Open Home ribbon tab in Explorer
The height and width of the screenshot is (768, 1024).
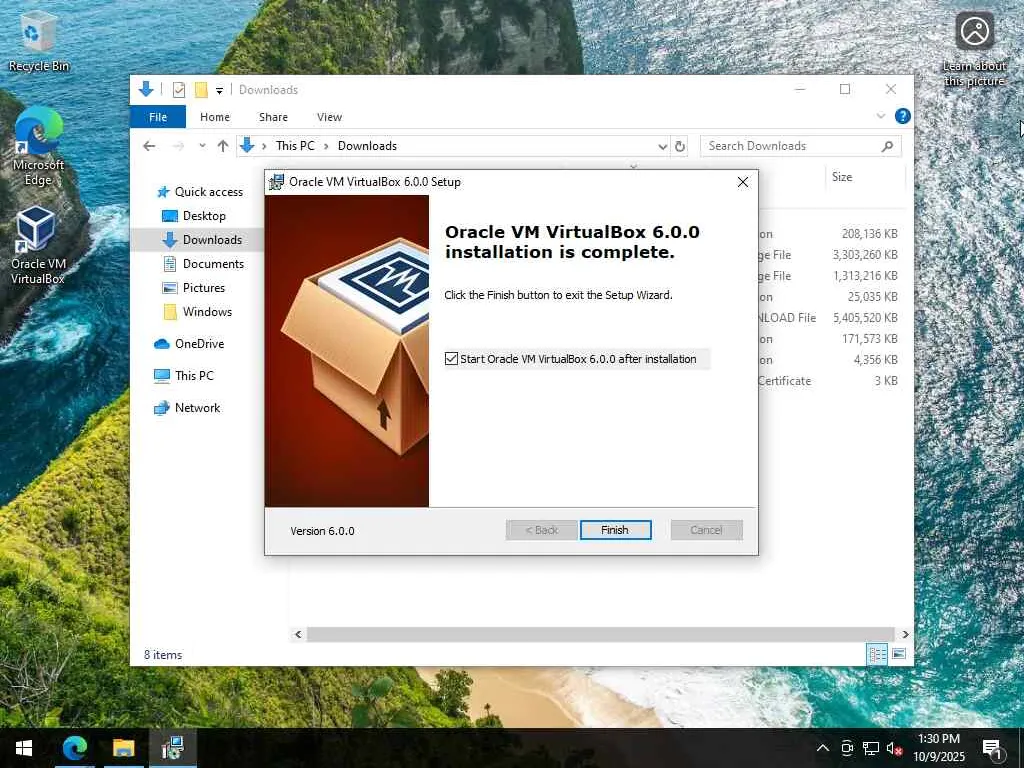(215, 117)
